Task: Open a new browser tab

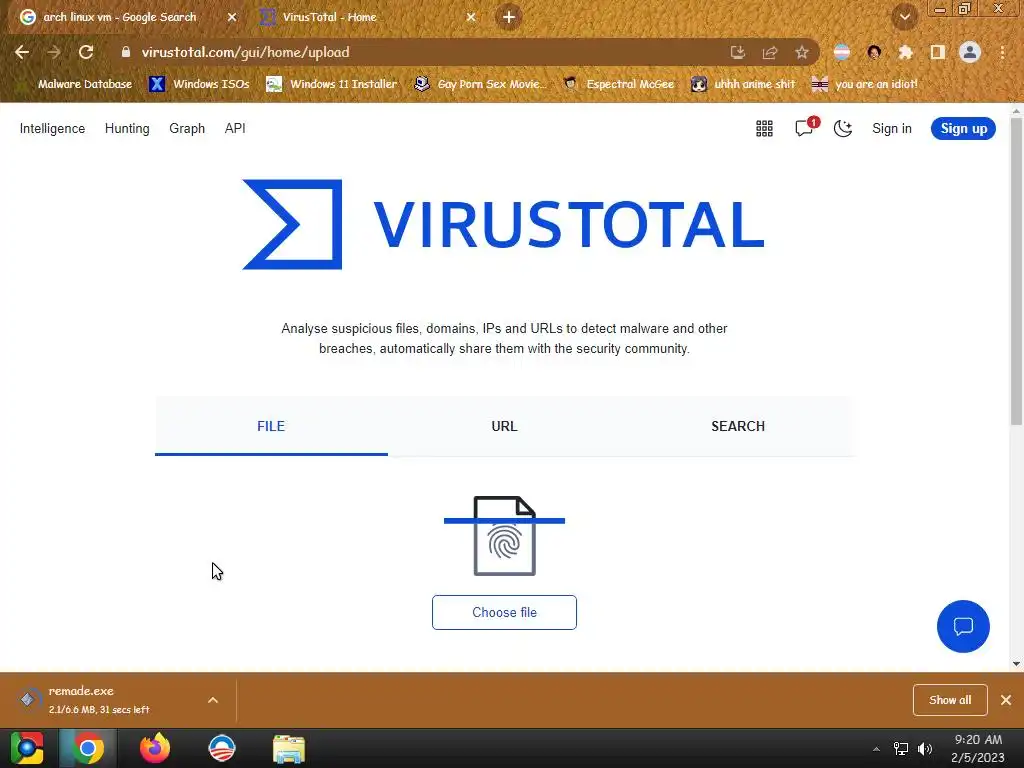Action: (x=509, y=17)
